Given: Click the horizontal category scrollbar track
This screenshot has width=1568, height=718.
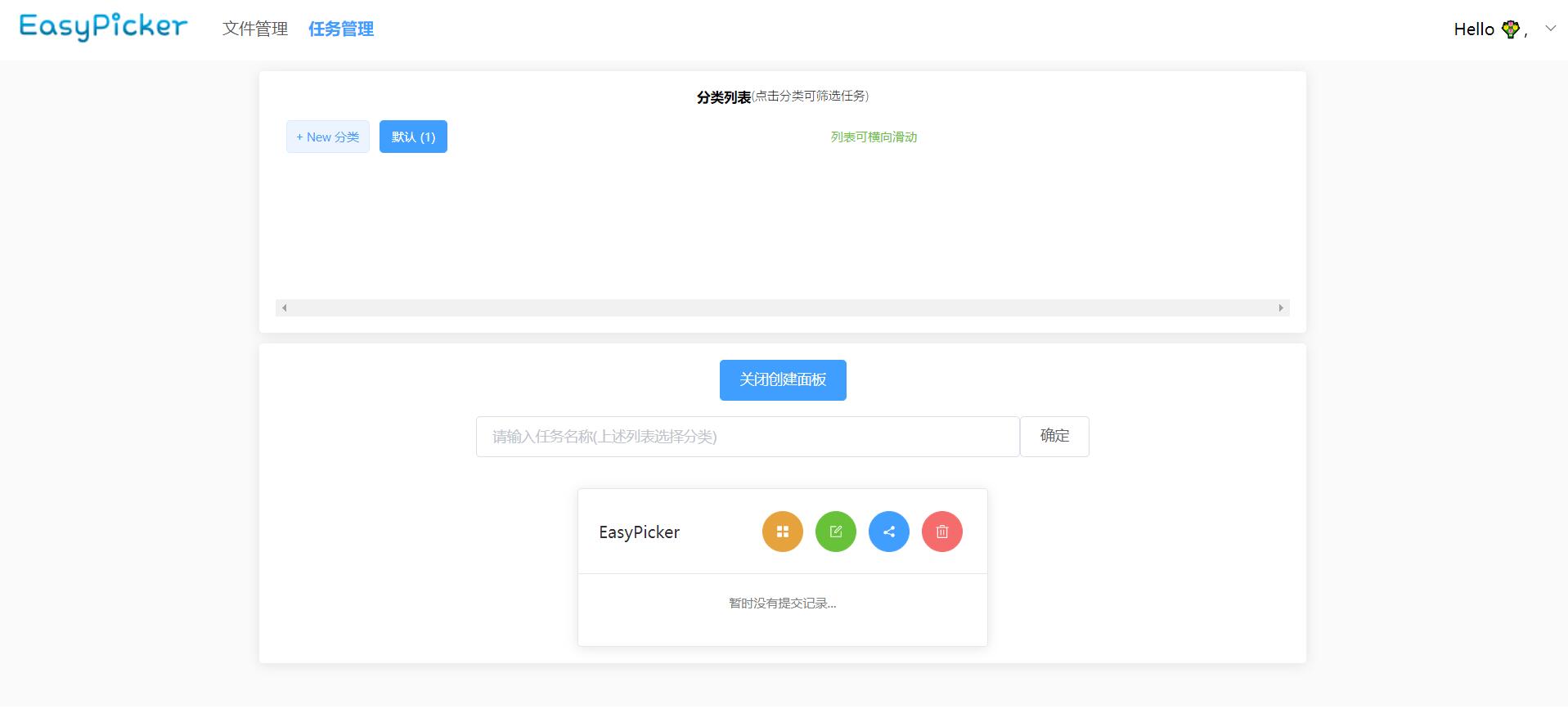Looking at the screenshot, I should pyautogui.click(x=782, y=308).
